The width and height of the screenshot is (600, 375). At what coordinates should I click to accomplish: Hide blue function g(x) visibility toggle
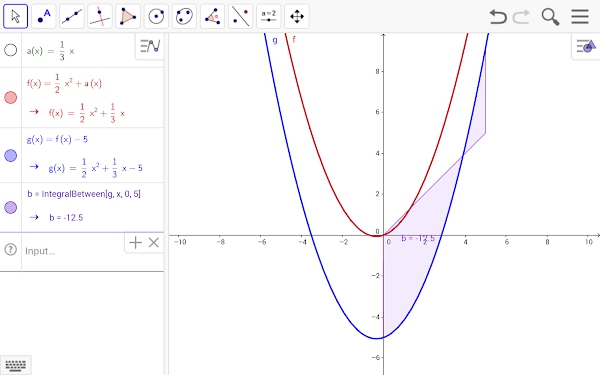10,155
